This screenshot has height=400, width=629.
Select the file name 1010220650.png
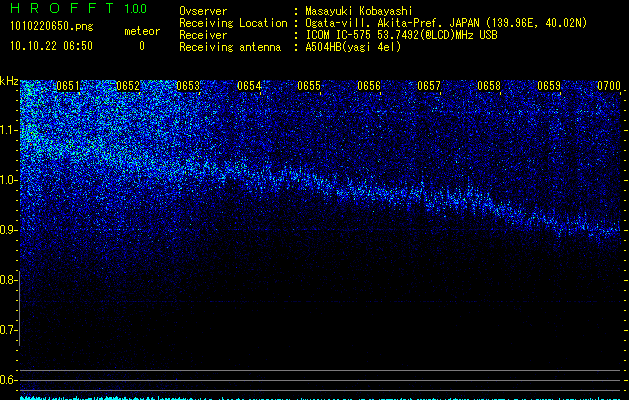coord(52,27)
